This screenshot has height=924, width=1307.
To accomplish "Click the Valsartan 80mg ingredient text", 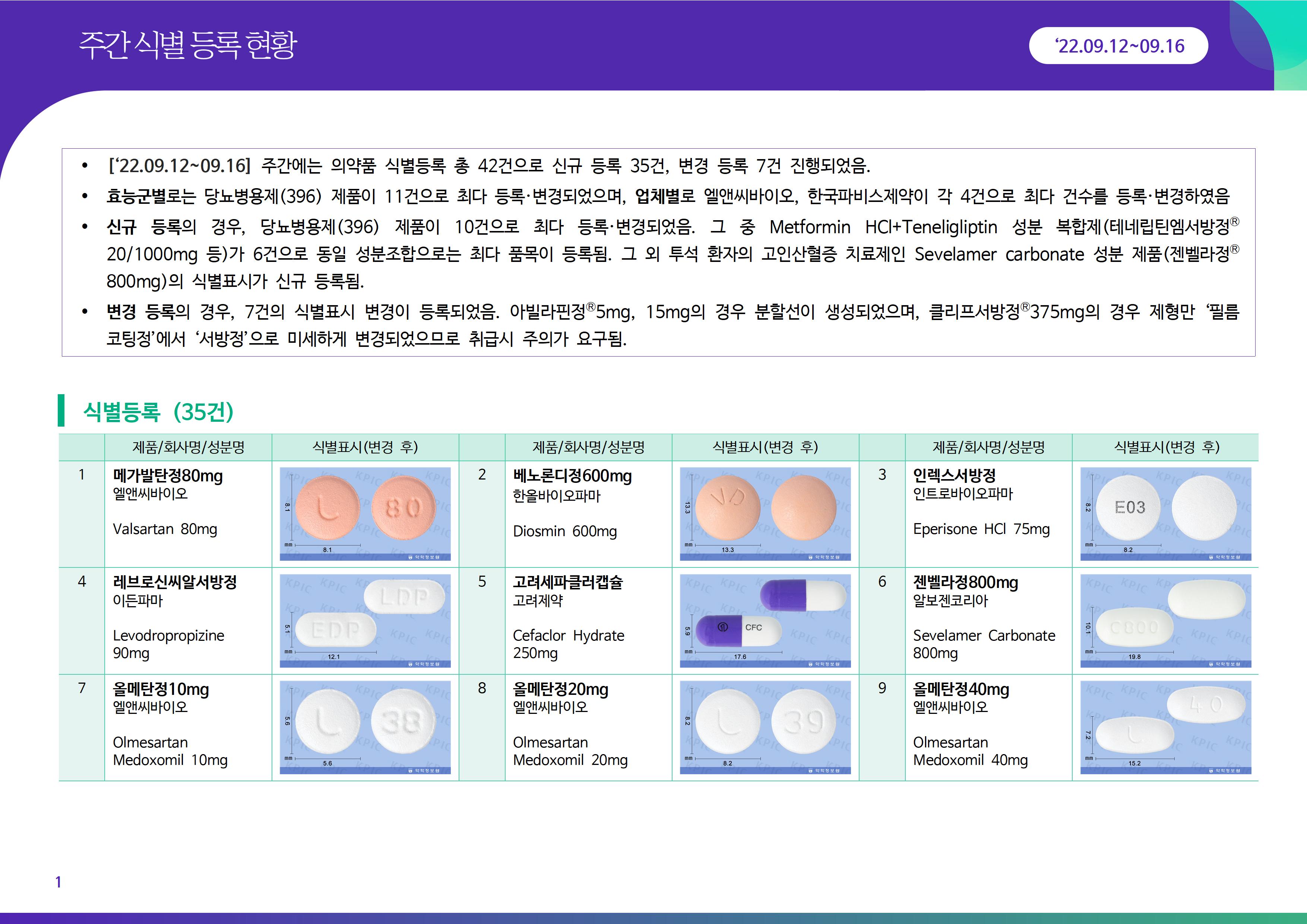I will point(165,529).
